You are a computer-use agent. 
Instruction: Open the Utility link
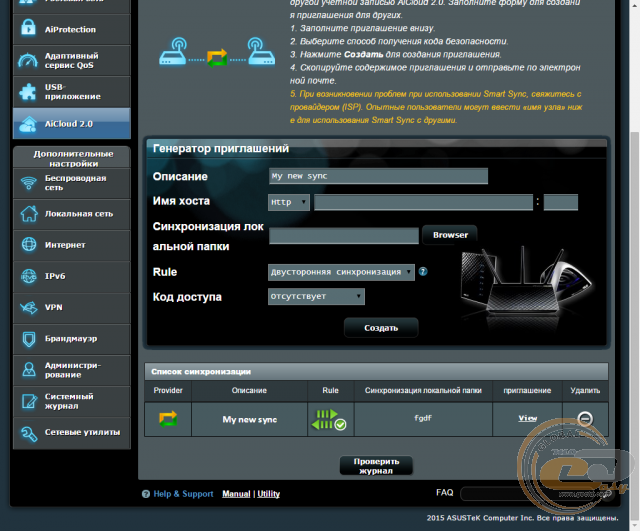click(x=269, y=494)
